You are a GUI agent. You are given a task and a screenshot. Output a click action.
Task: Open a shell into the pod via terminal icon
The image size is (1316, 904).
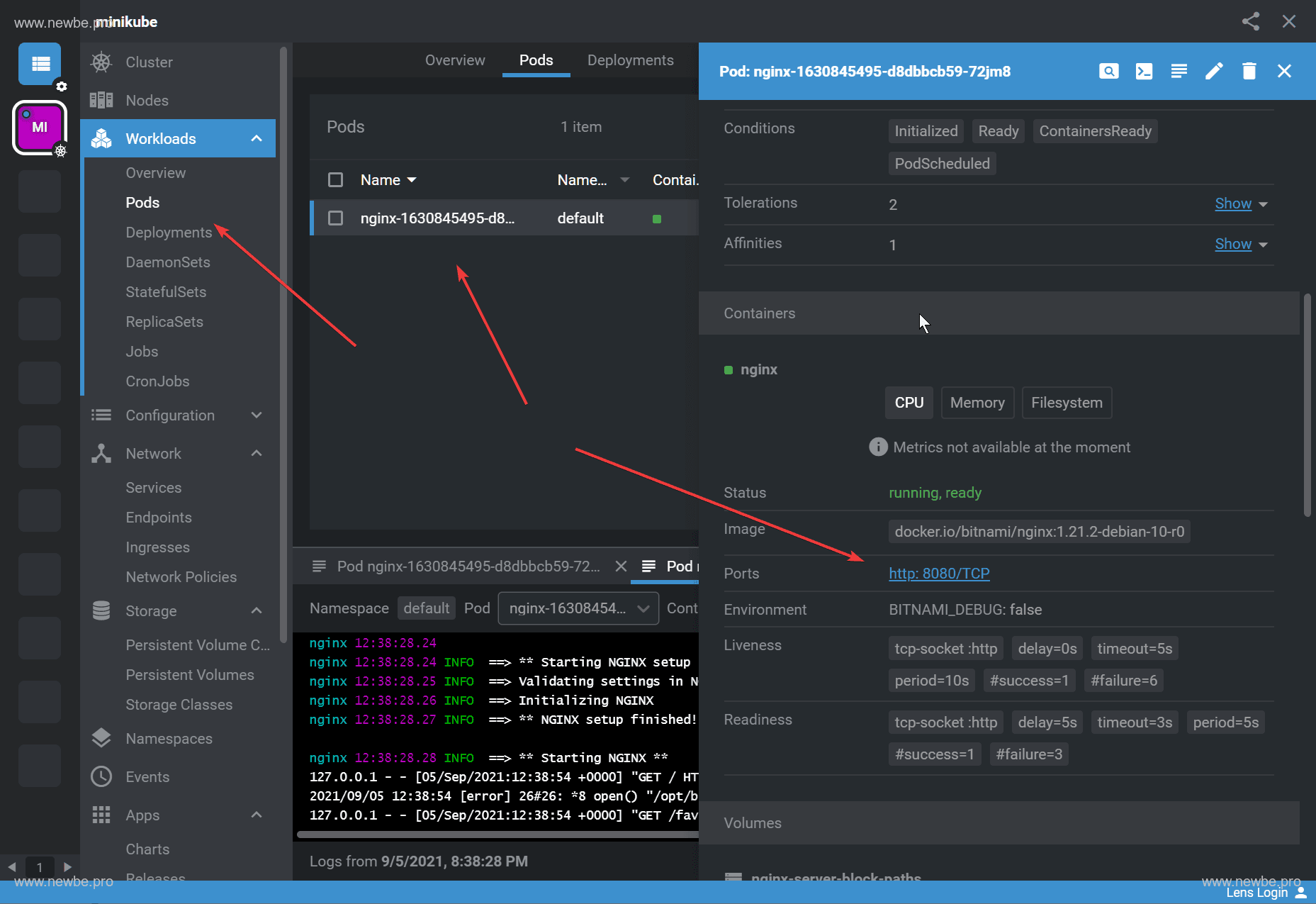coord(1144,71)
